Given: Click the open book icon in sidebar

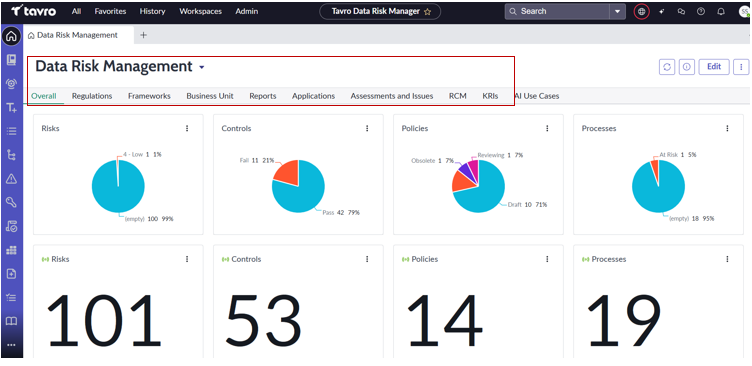Looking at the screenshot, I should coord(12,321).
